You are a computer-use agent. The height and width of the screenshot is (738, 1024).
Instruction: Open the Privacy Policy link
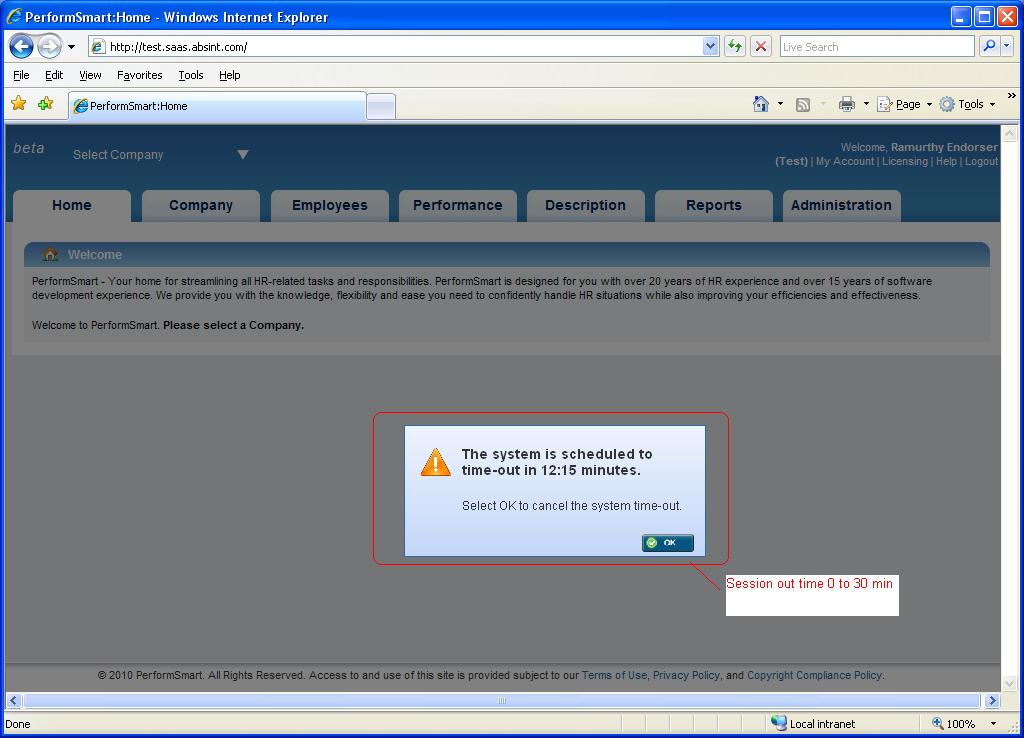click(x=686, y=675)
